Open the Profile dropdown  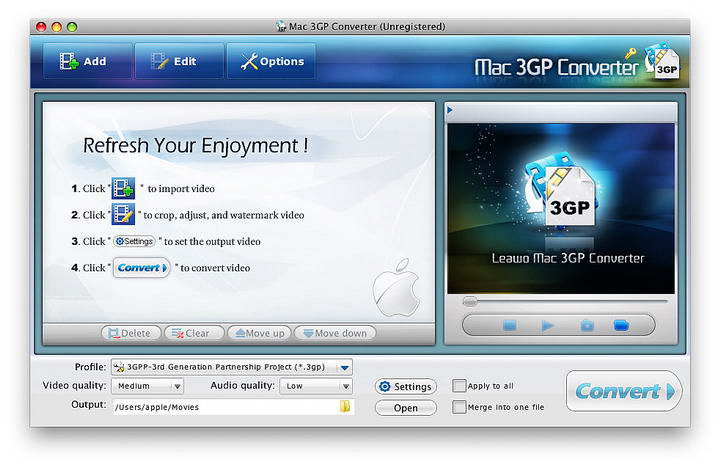tap(232, 367)
